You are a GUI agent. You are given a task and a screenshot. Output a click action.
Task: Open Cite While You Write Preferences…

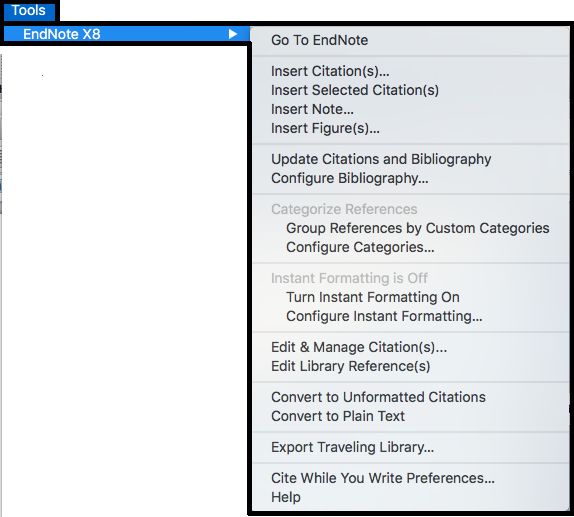pos(410,478)
